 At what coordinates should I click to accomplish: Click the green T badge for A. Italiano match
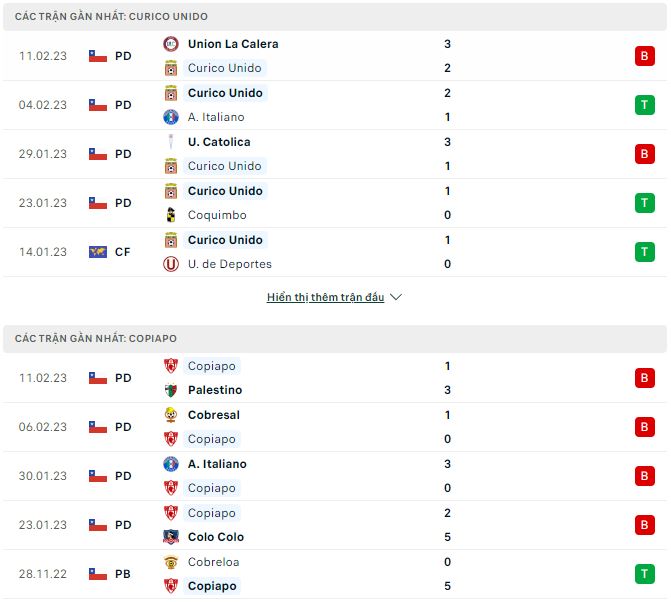point(645,105)
